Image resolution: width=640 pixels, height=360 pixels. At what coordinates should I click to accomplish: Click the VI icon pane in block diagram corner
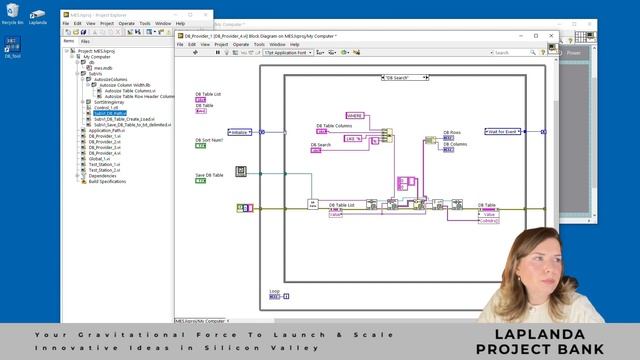pyautogui.click(x=552, y=48)
